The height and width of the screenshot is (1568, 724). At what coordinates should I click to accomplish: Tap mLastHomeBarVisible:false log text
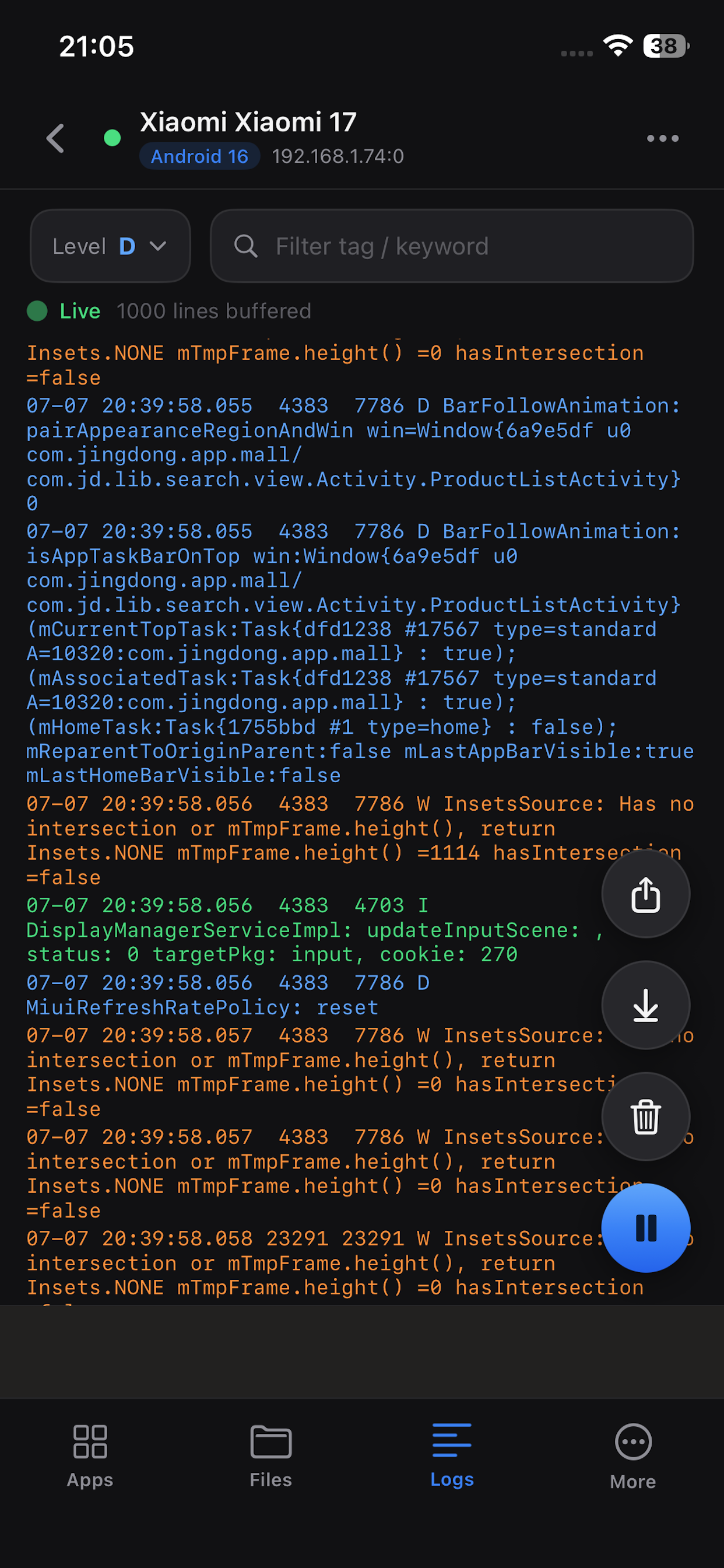click(x=183, y=775)
